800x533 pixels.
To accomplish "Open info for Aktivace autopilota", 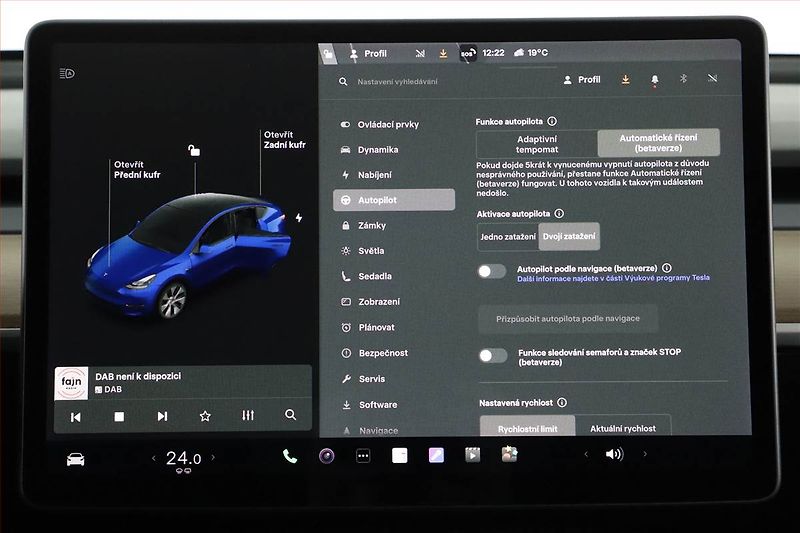I will tap(559, 214).
